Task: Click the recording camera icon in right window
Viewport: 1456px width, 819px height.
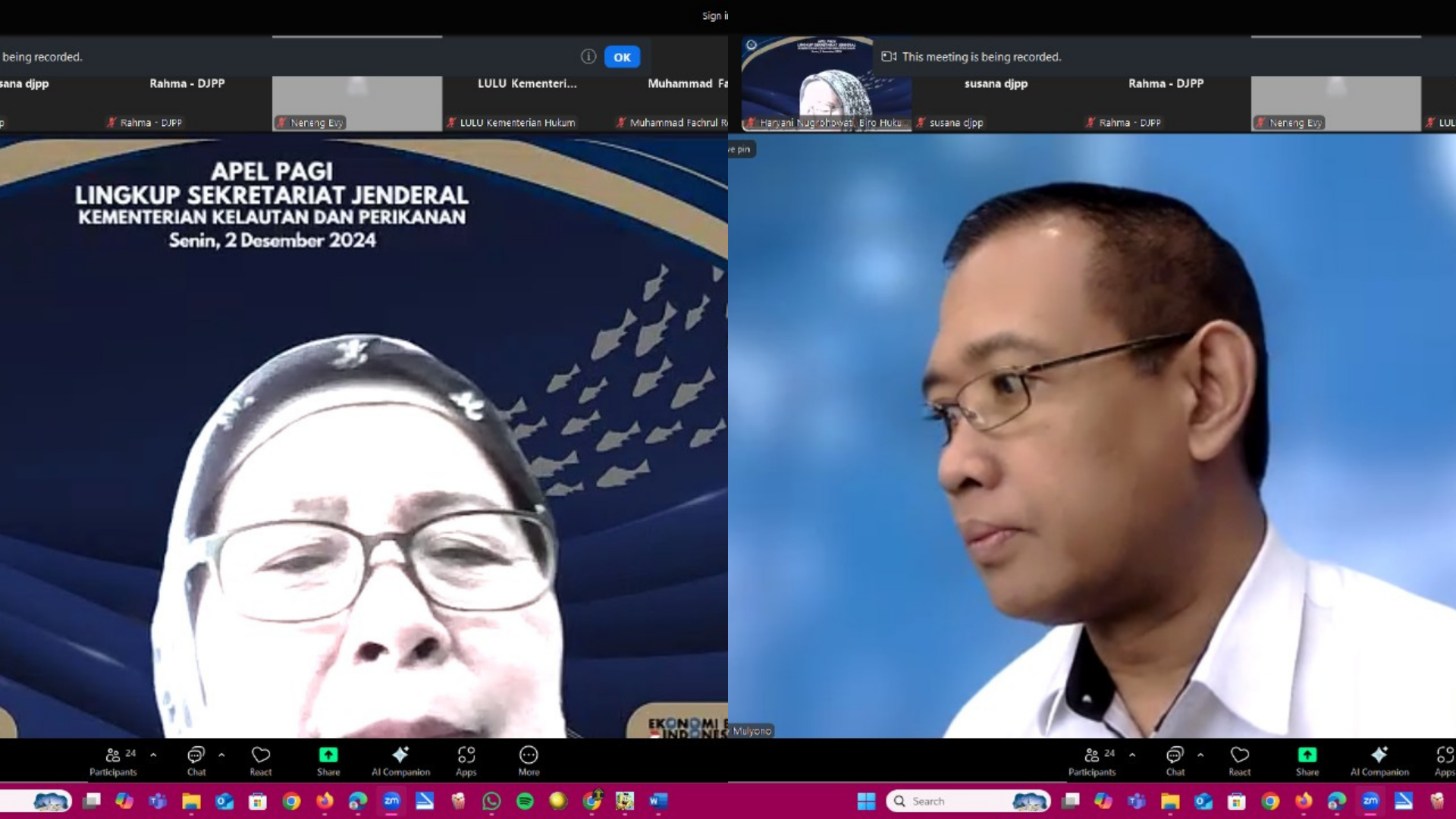Action: coord(889,57)
